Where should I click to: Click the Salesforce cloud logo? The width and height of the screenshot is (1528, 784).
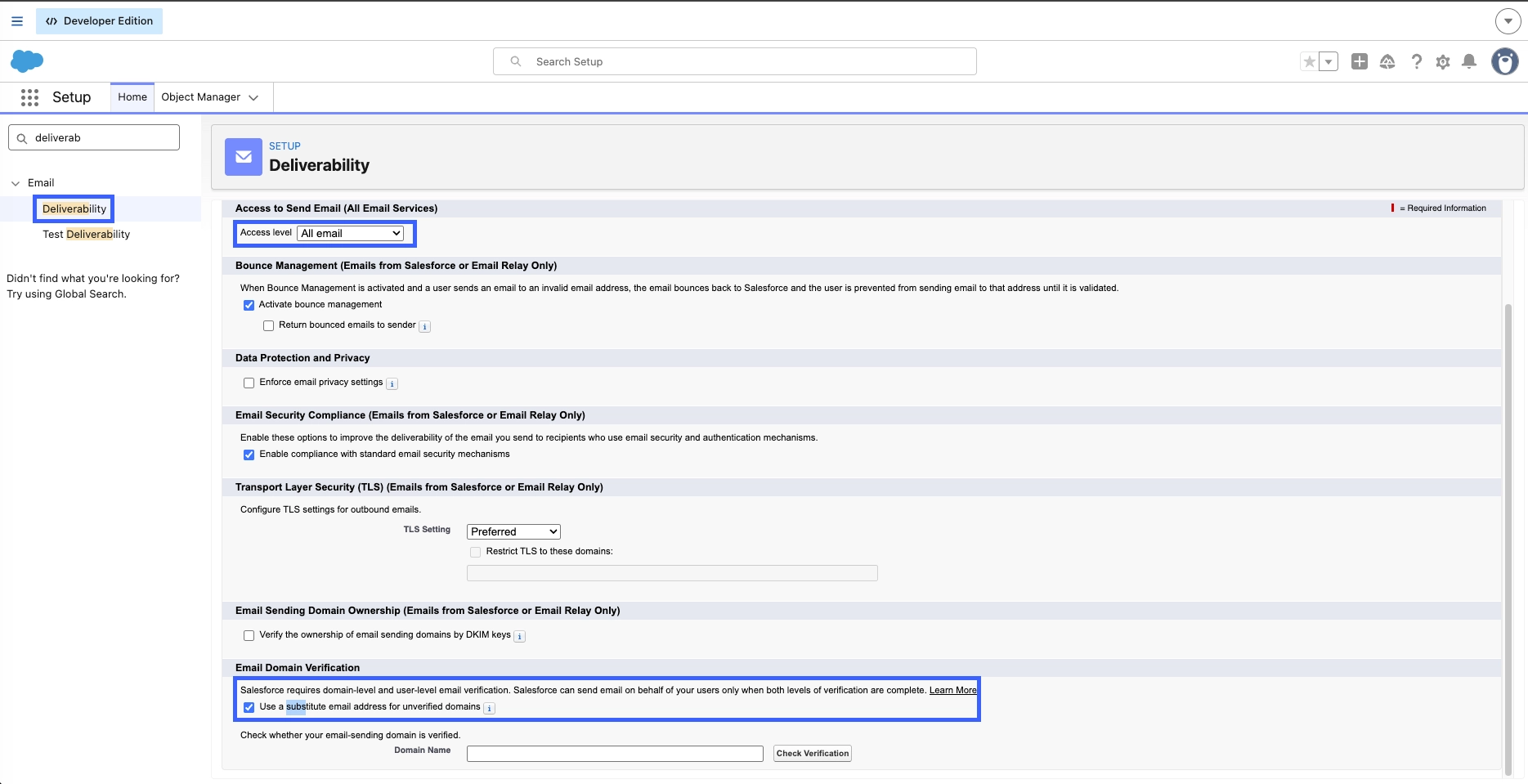[x=27, y=61]
